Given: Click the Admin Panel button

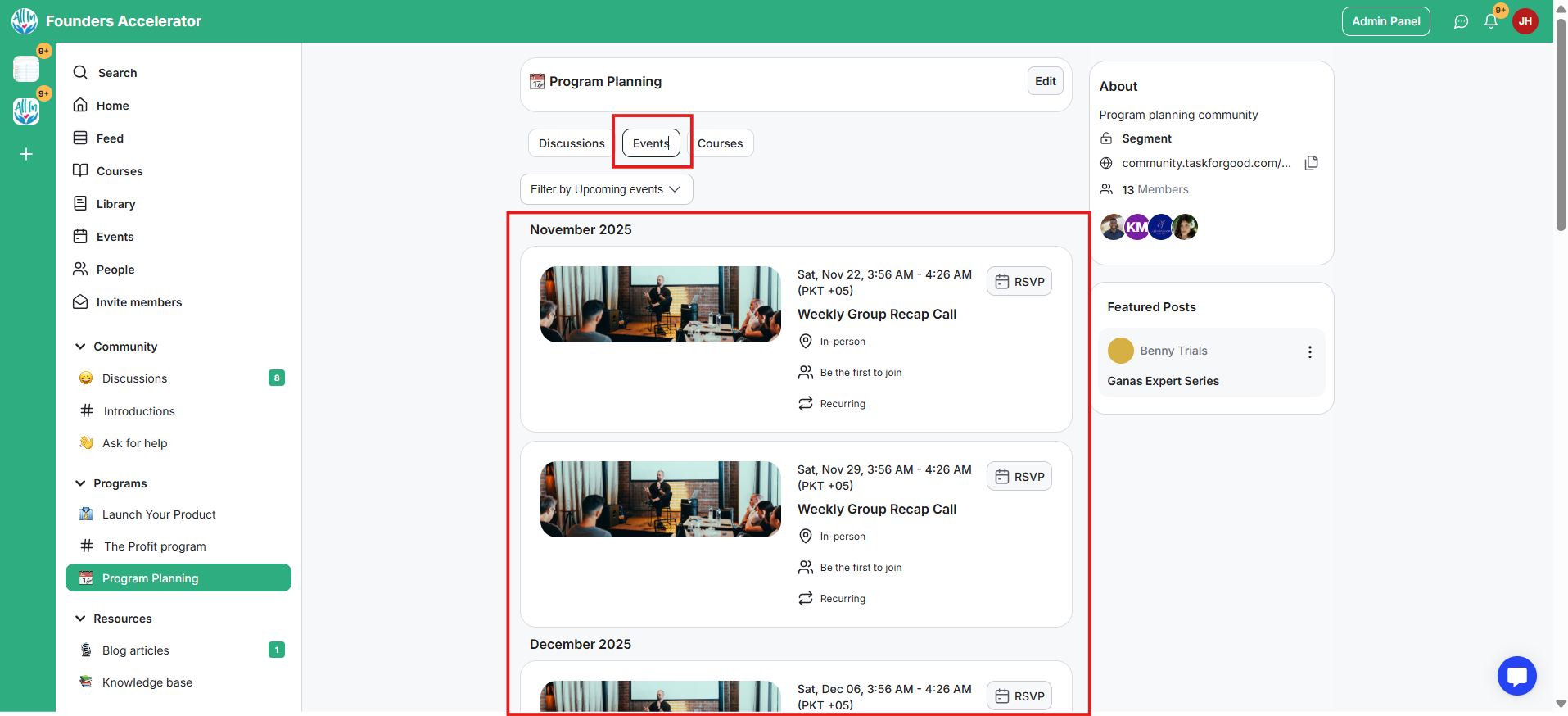Looking at the screenshot, I should coord(1385,21).
